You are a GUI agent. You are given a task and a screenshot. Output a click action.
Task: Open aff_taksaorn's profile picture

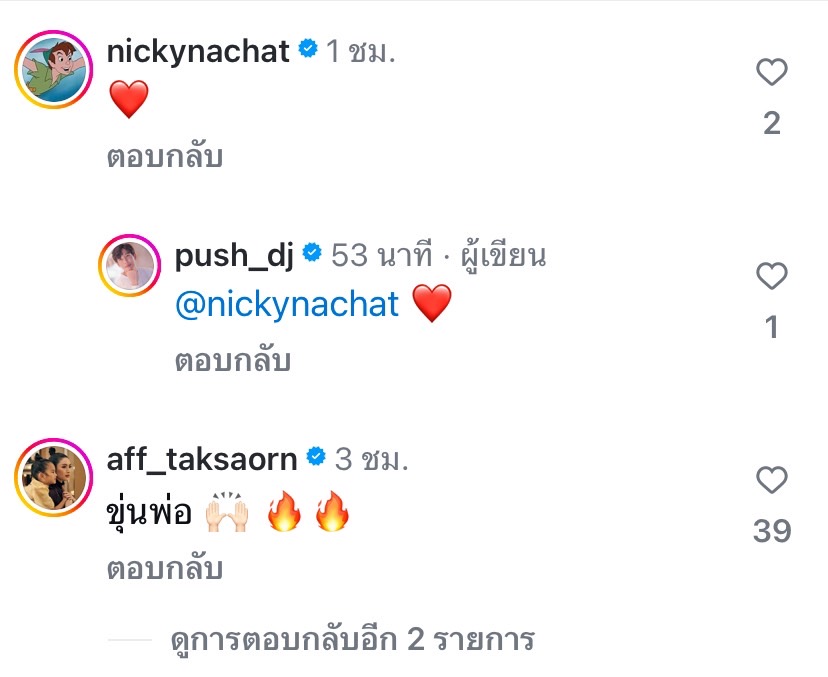[x=53, y=477]
